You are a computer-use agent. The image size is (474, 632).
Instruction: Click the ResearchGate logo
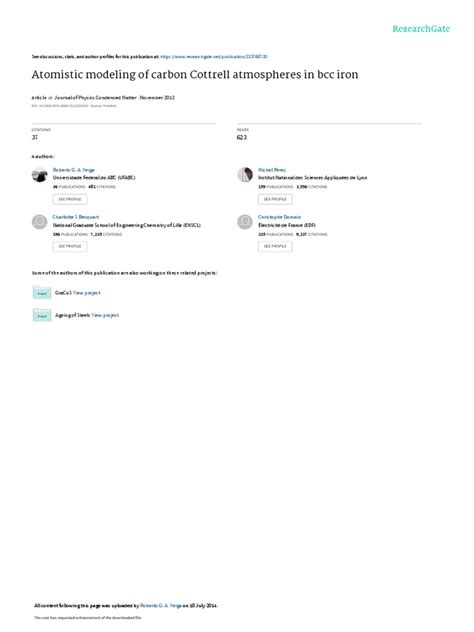[x=421, y=29]
